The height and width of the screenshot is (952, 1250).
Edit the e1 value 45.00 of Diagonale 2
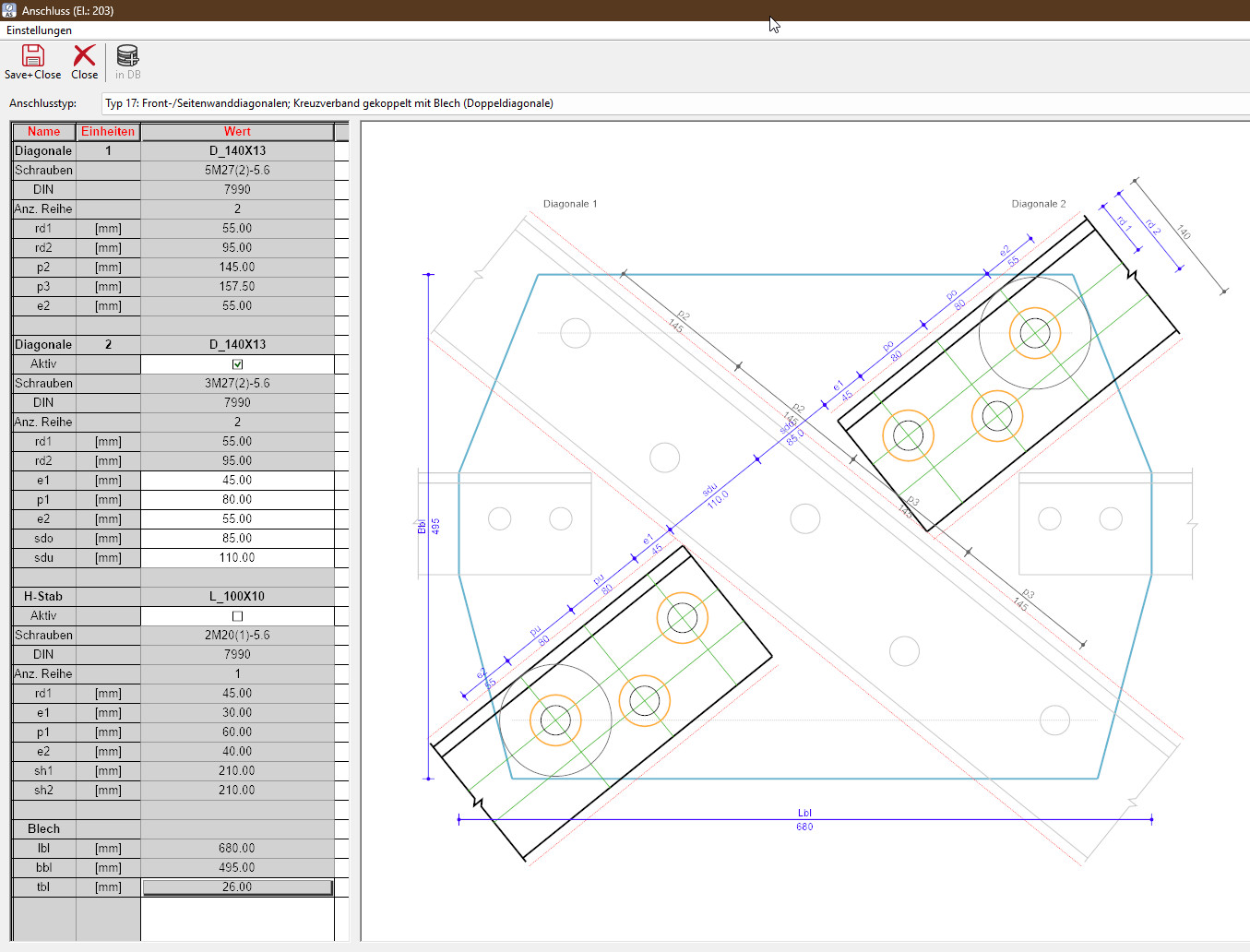click(x=237, y=481)
